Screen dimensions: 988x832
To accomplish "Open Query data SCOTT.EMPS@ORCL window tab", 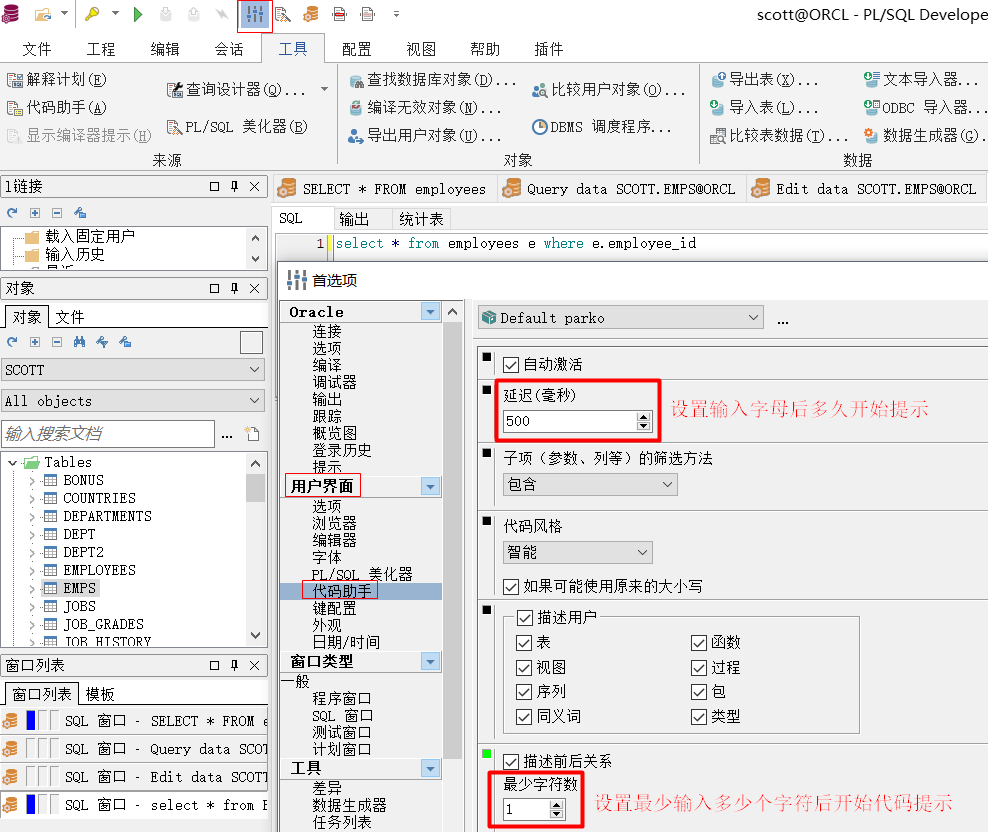I will pos(621,189).
